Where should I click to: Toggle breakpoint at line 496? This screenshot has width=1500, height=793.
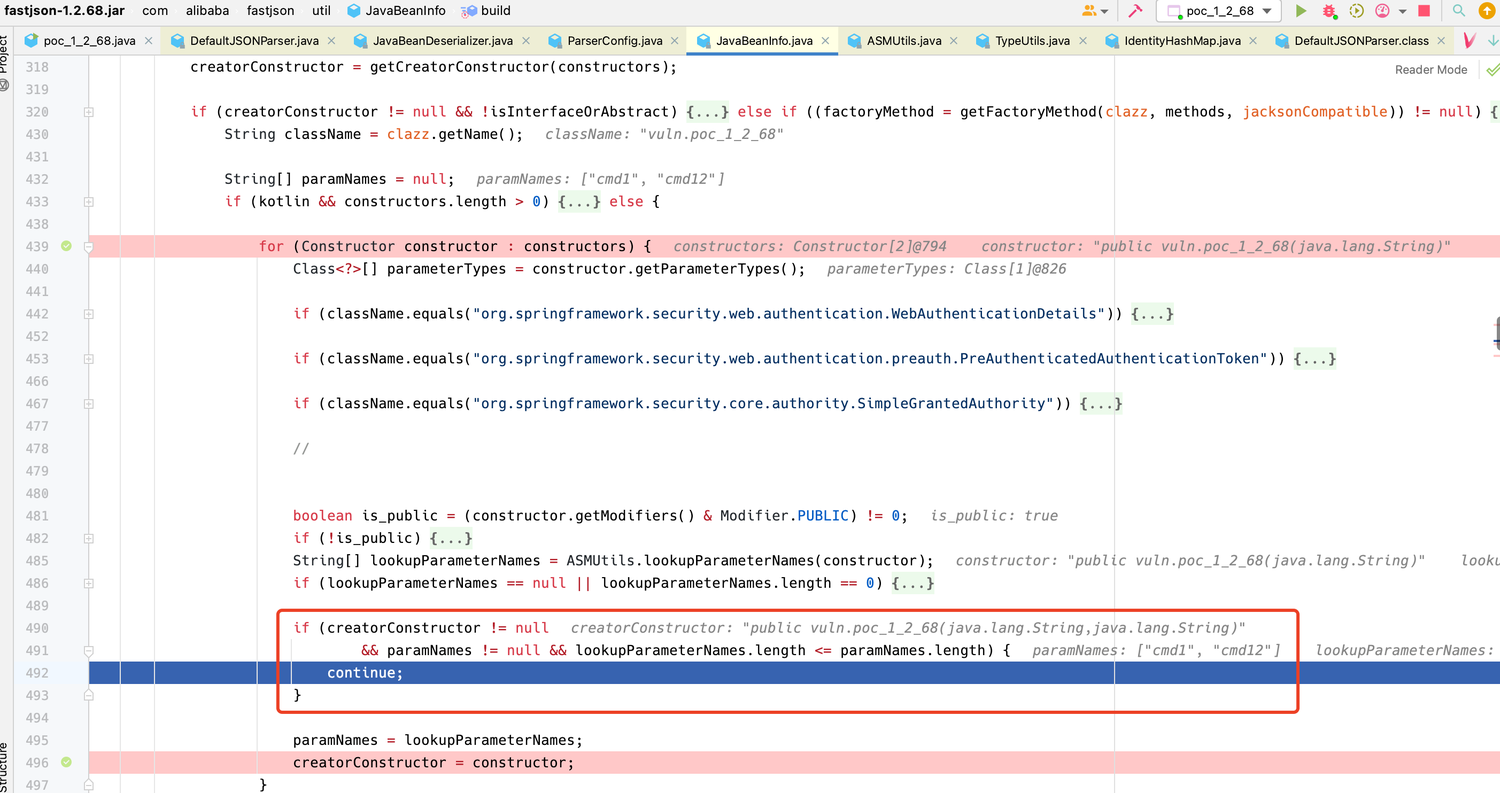point(66,762)
